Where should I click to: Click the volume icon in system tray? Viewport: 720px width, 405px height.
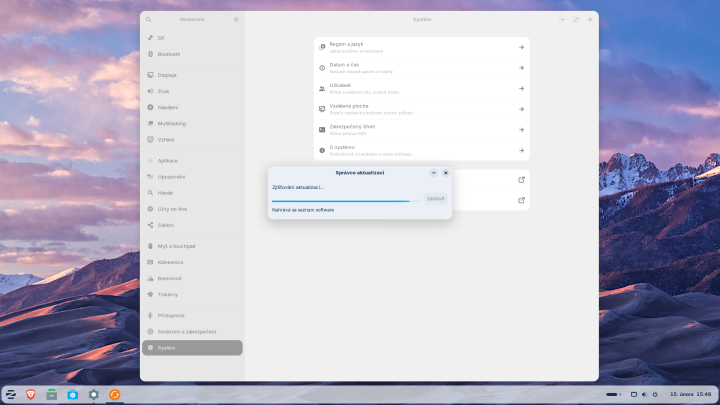tap(644, 394)
